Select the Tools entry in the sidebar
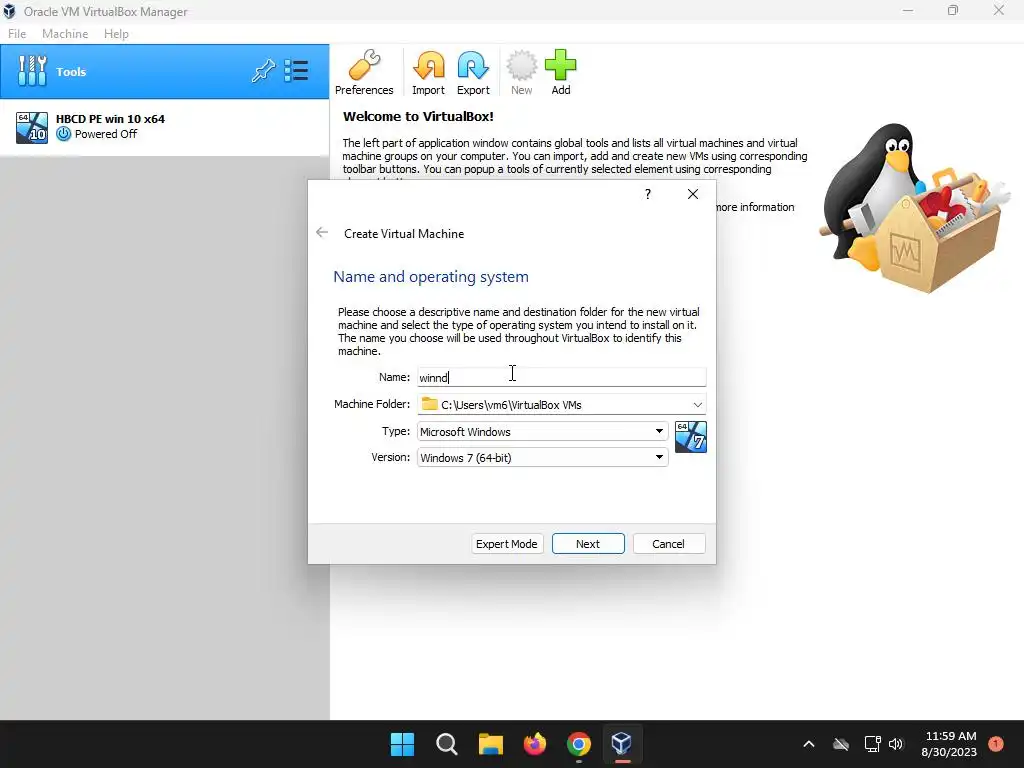This screenshot has width=1024, height=768. coord(164,72)
